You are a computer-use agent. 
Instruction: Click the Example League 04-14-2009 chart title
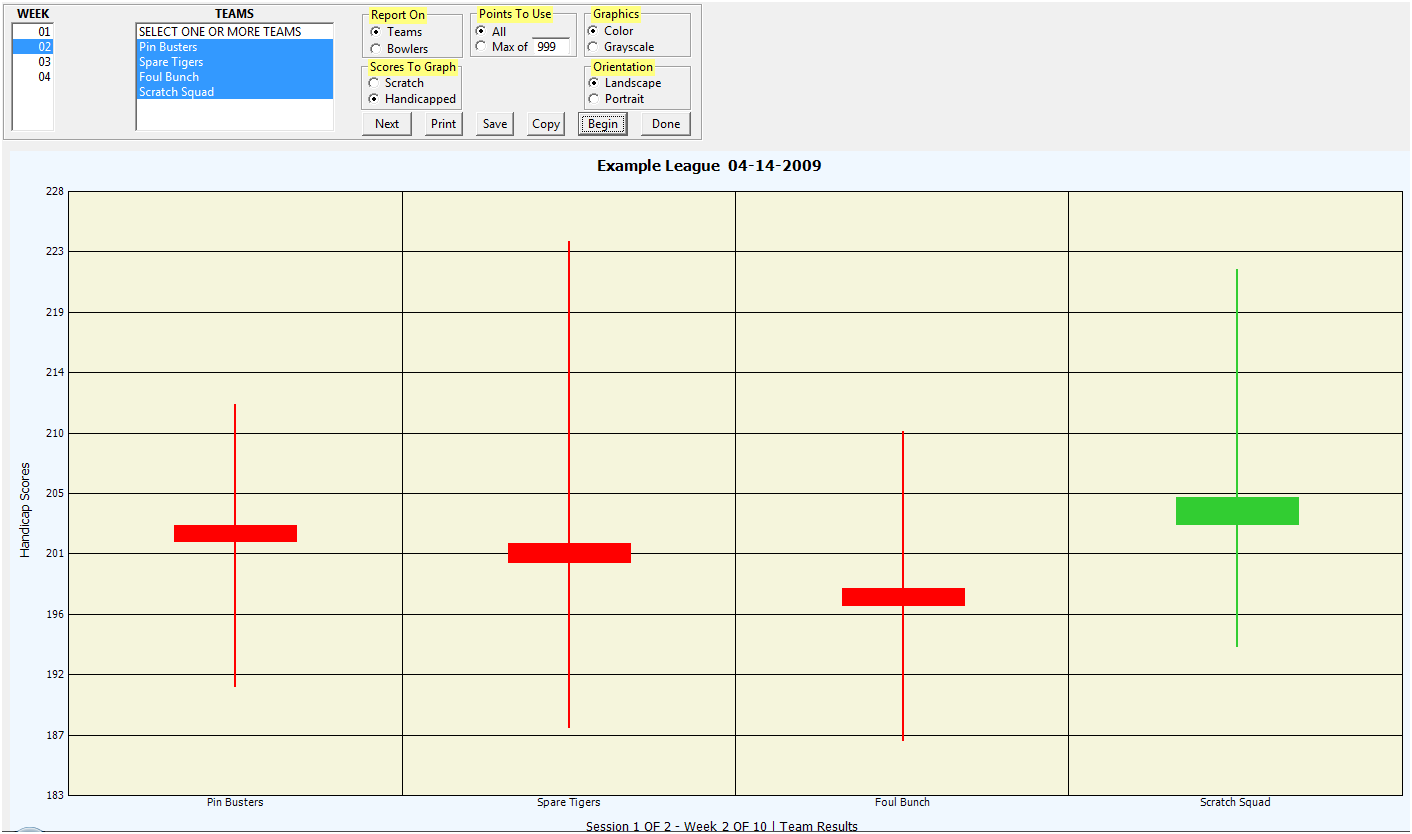pyautogui.click(x=709, y=166)
